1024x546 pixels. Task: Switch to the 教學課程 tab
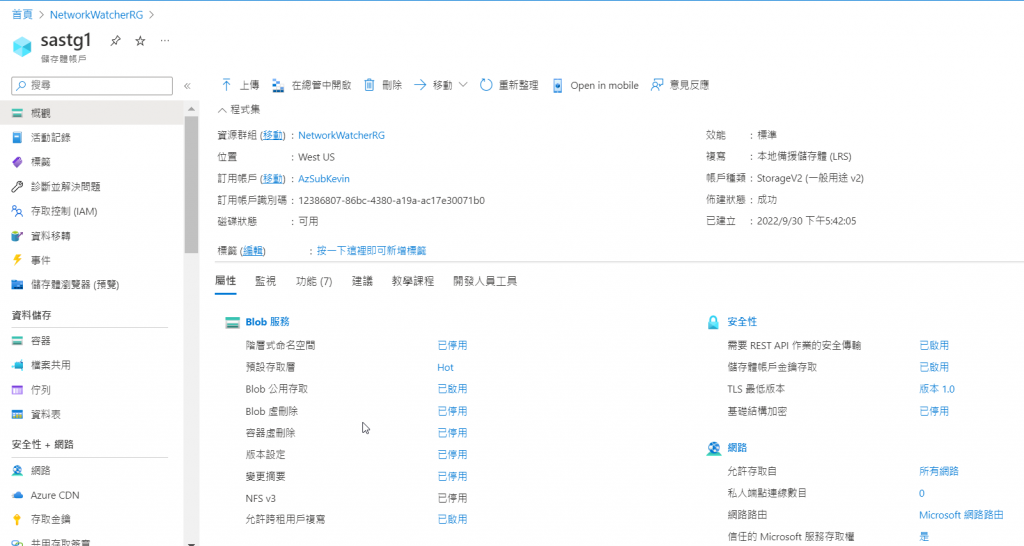[x=413, y=281]
